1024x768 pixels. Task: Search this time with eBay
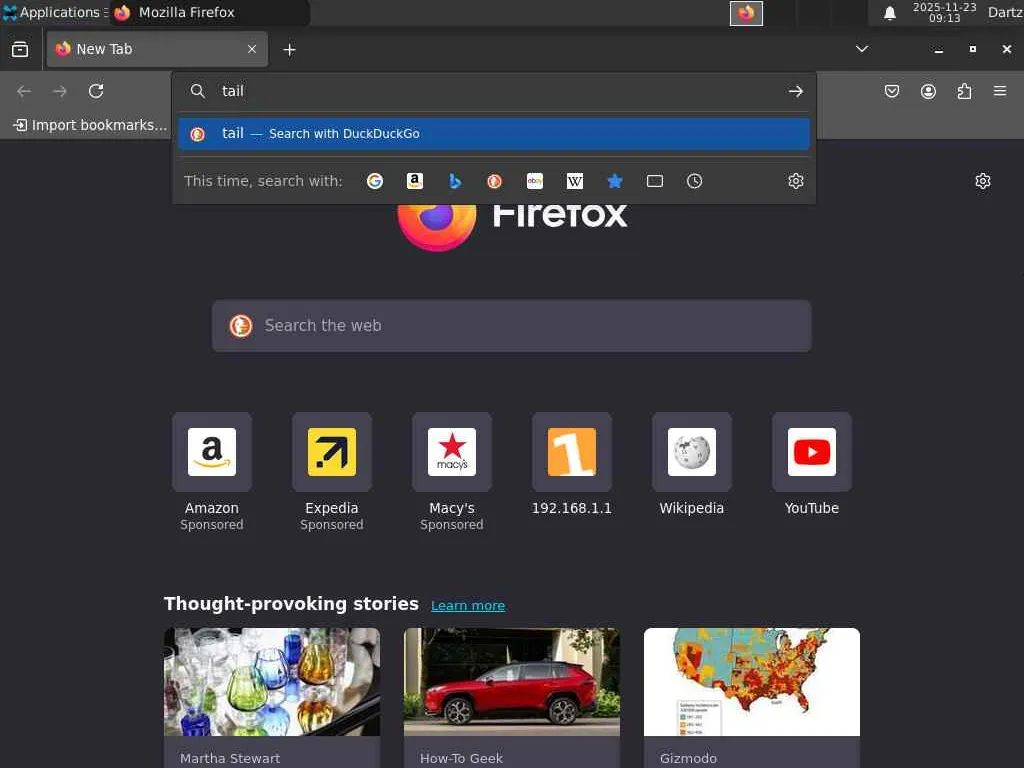535,181
